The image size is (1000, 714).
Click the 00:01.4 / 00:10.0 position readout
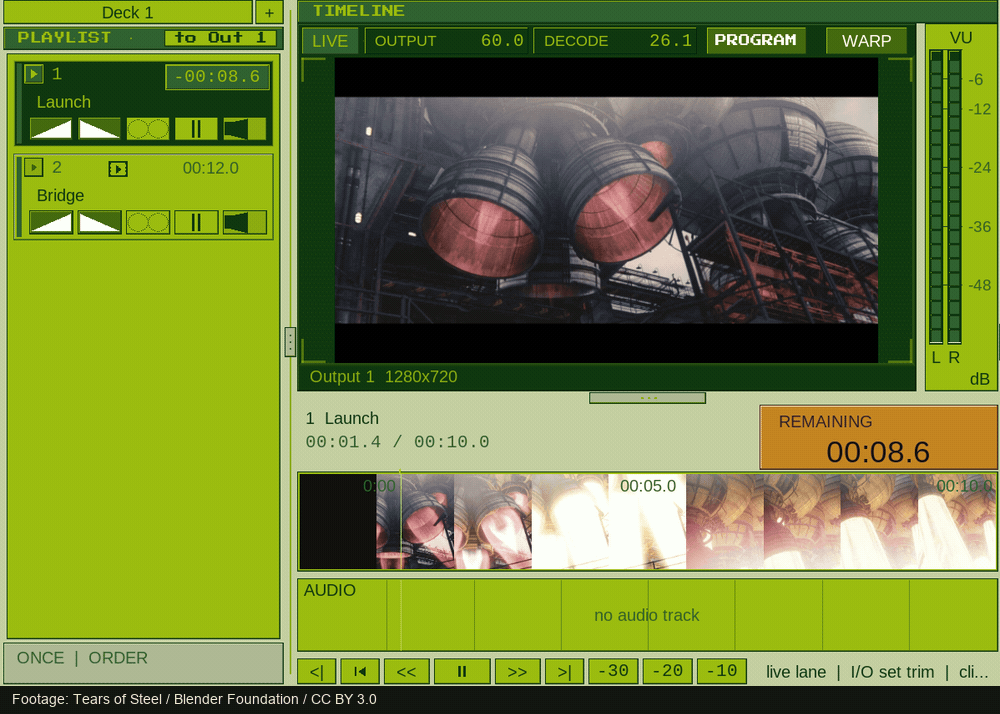tap(397, 442)
